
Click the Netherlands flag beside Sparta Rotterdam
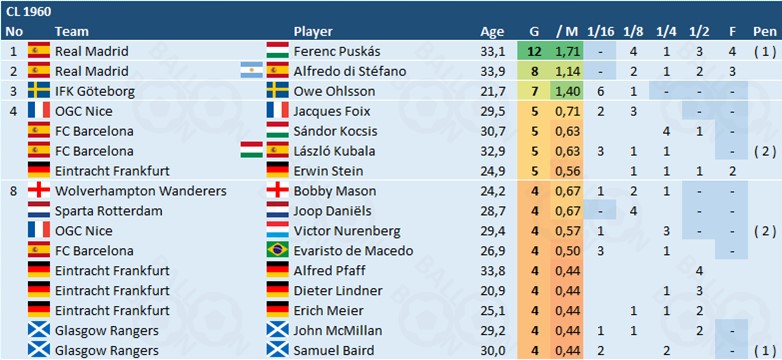(39, 210)
